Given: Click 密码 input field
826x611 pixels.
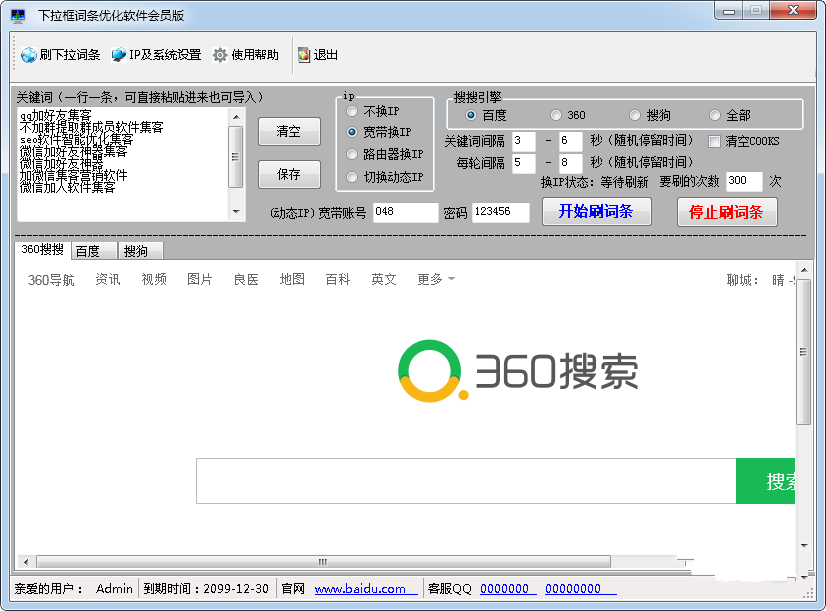Looking at the screenshot, I should [x=500, y=212].
